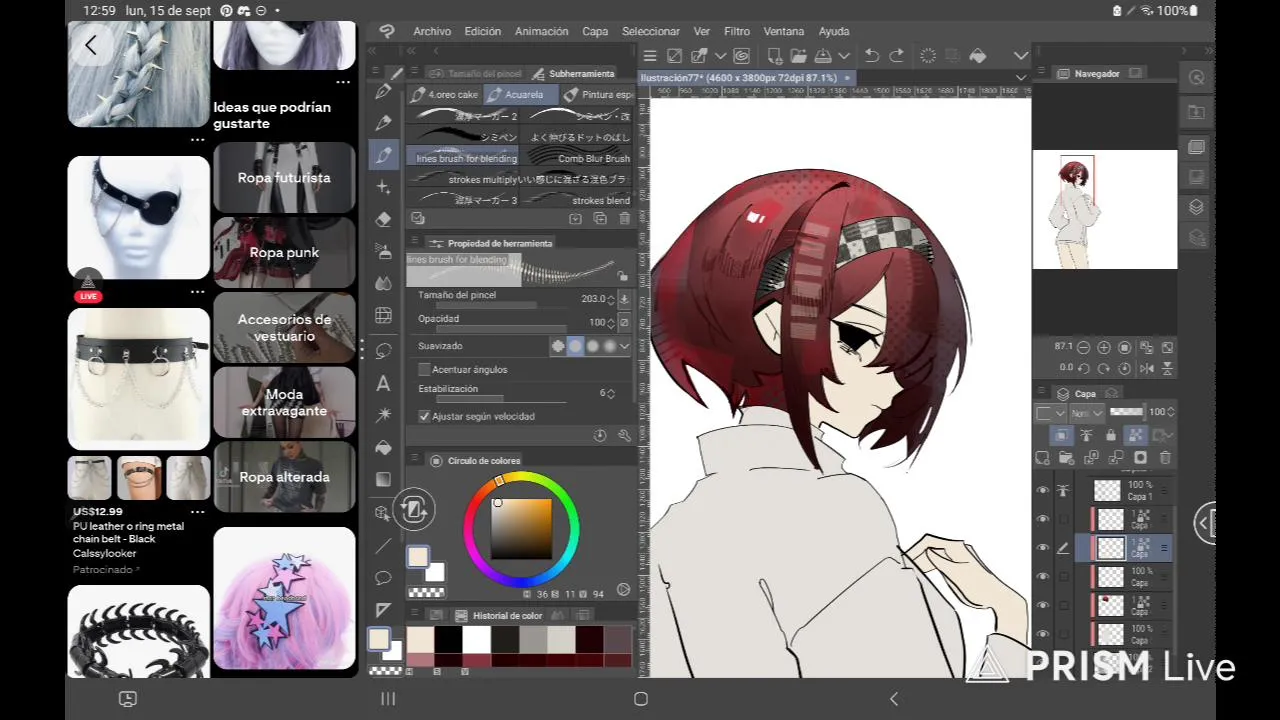Click the hue ring color wheel
The width and height of the screenshot is (1280, 720).
521,527
